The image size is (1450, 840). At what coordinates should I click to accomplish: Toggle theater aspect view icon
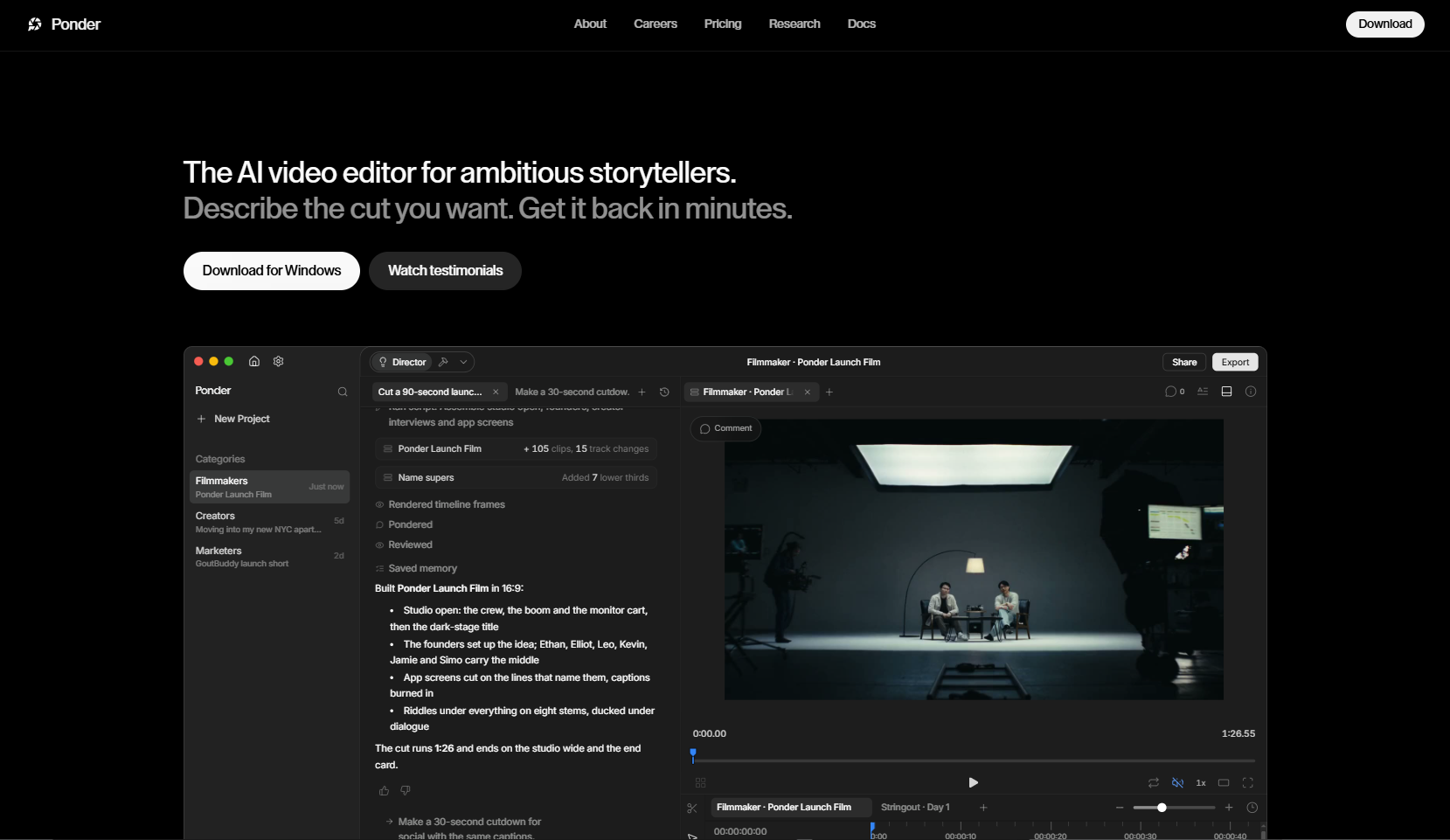[x=1224, y=783]
